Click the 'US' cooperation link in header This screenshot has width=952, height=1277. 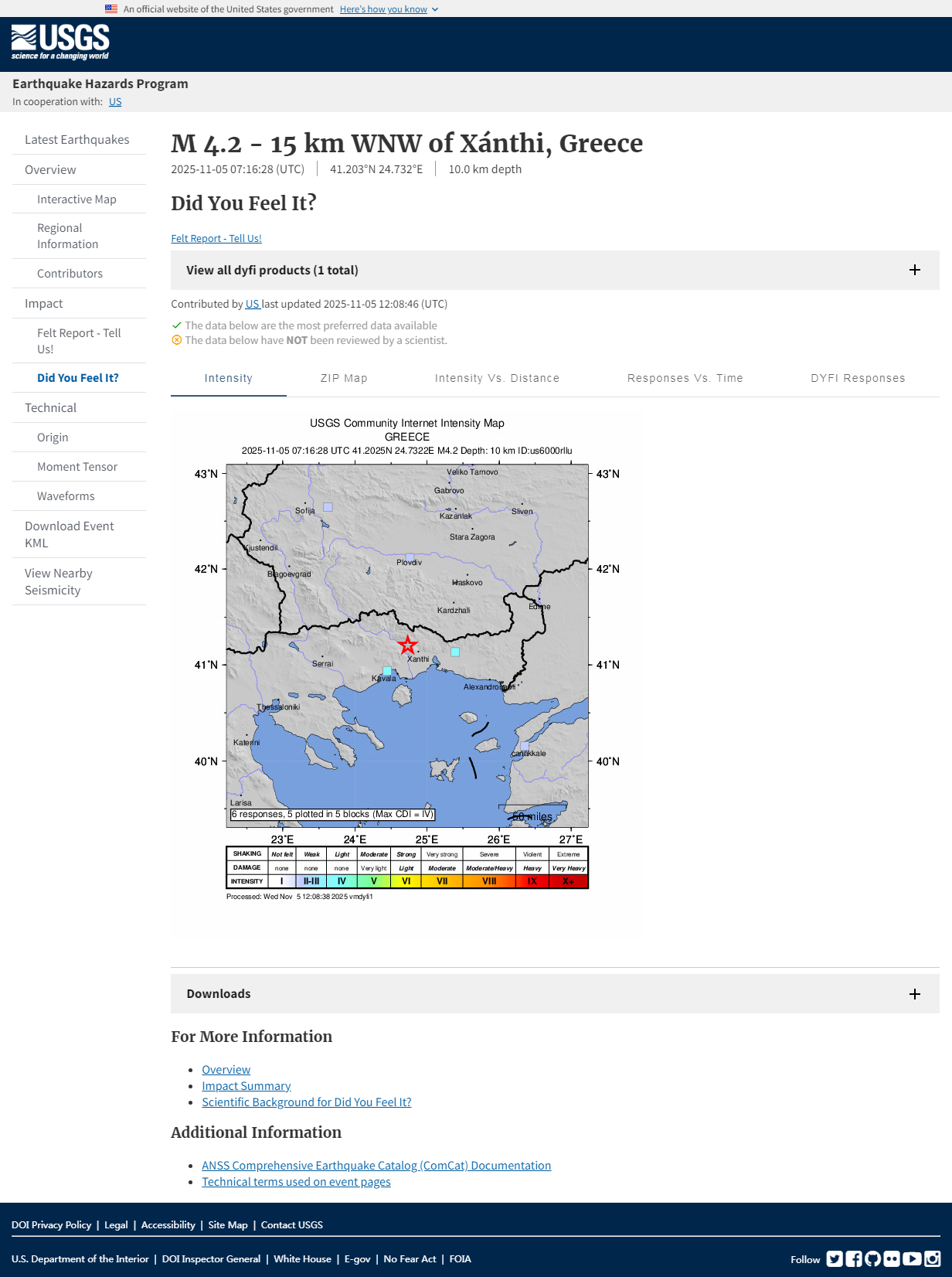115,102
